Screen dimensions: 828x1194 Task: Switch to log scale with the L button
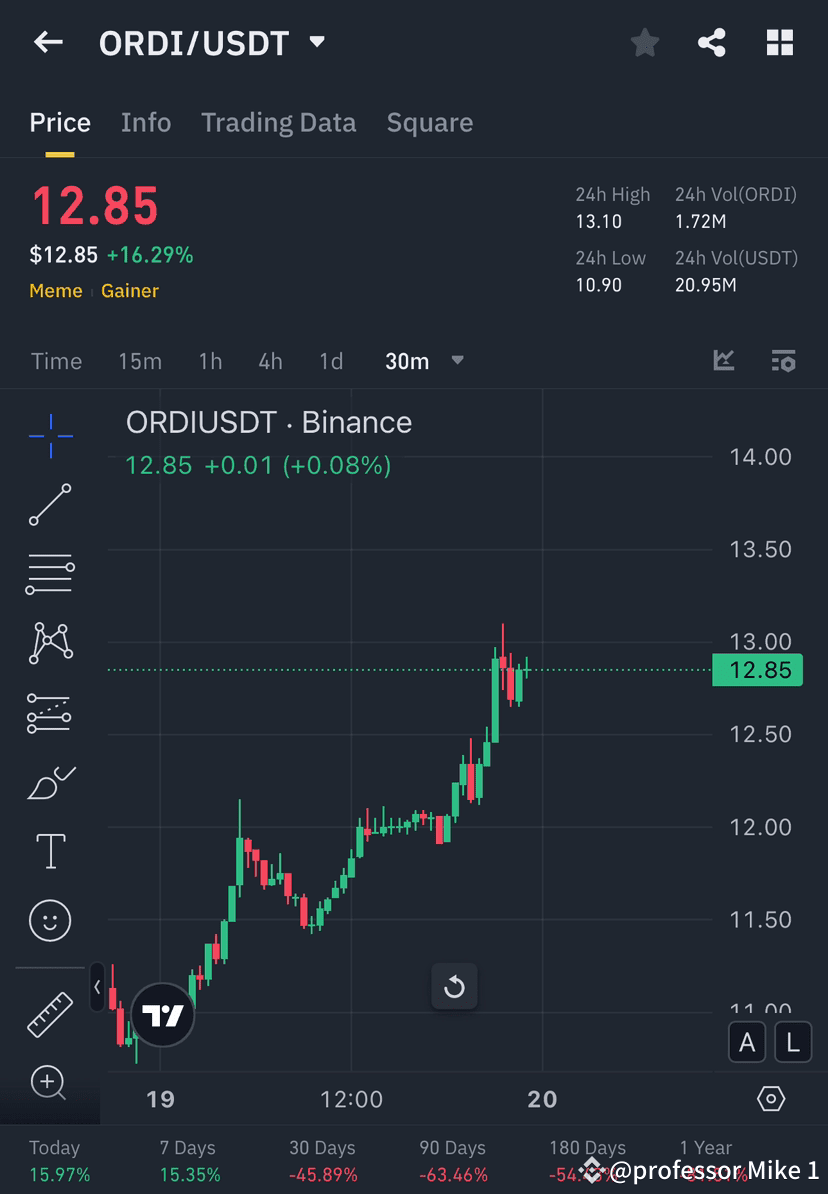pos(792,1042)
